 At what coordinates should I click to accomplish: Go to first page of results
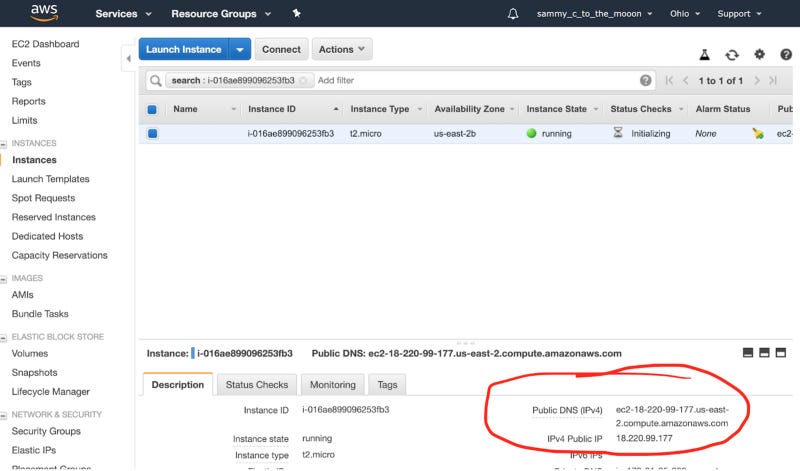(x=669, y=80)
